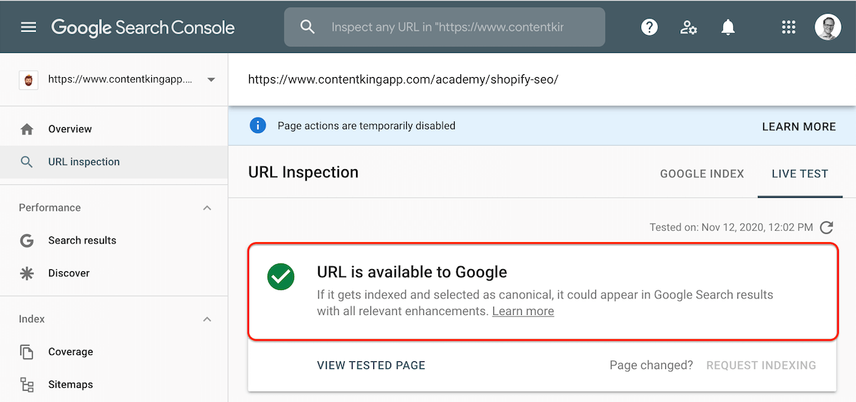Viewport: 856px width, 402px height.
Task: Open the Learn more link in result card
Action: point(523,311)
